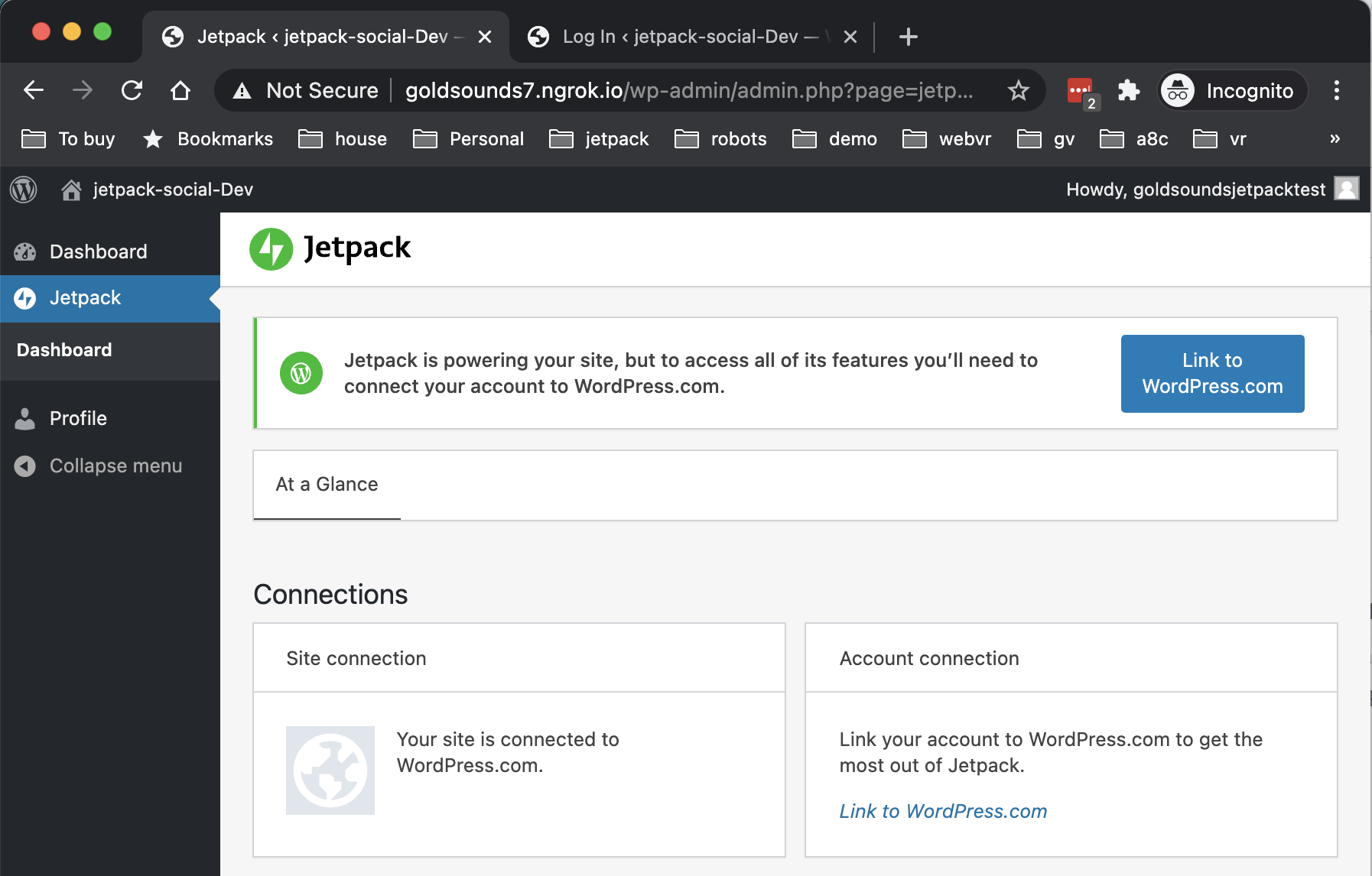Click the globe site connection thumbnail
Image resolution: width=1372 pixels, height=876 pixels.
pos(330,771)
